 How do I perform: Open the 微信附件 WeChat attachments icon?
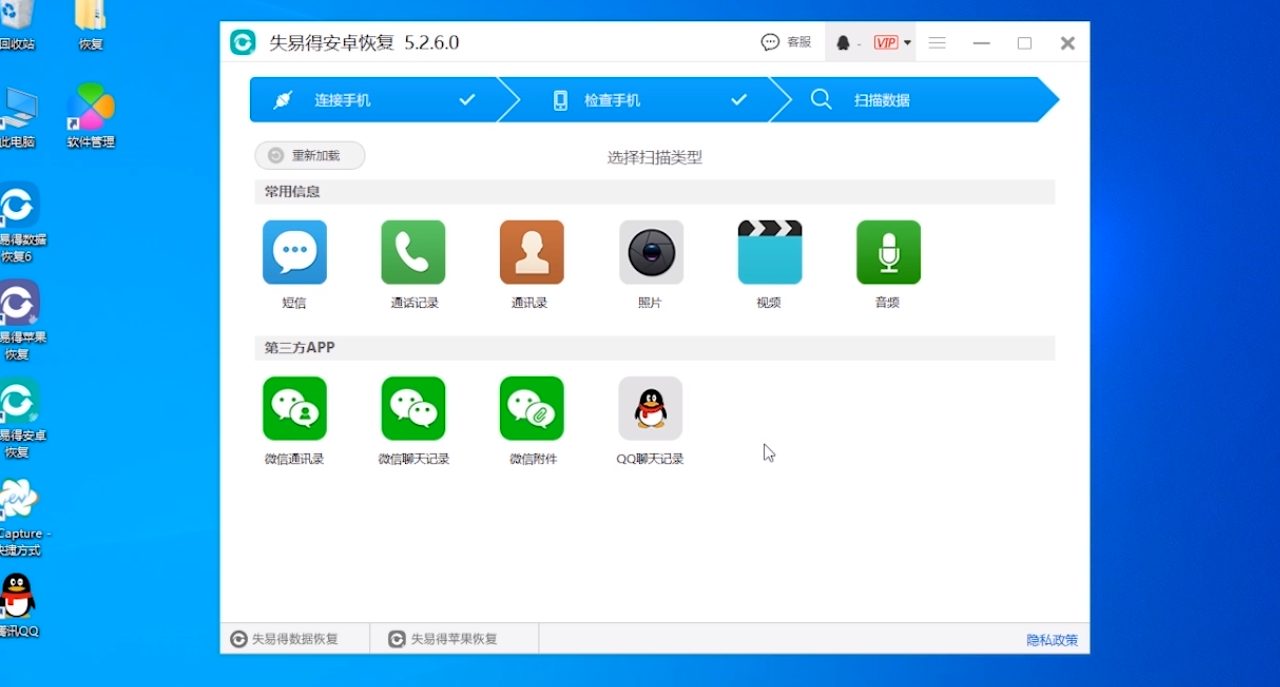click(532, 408)
